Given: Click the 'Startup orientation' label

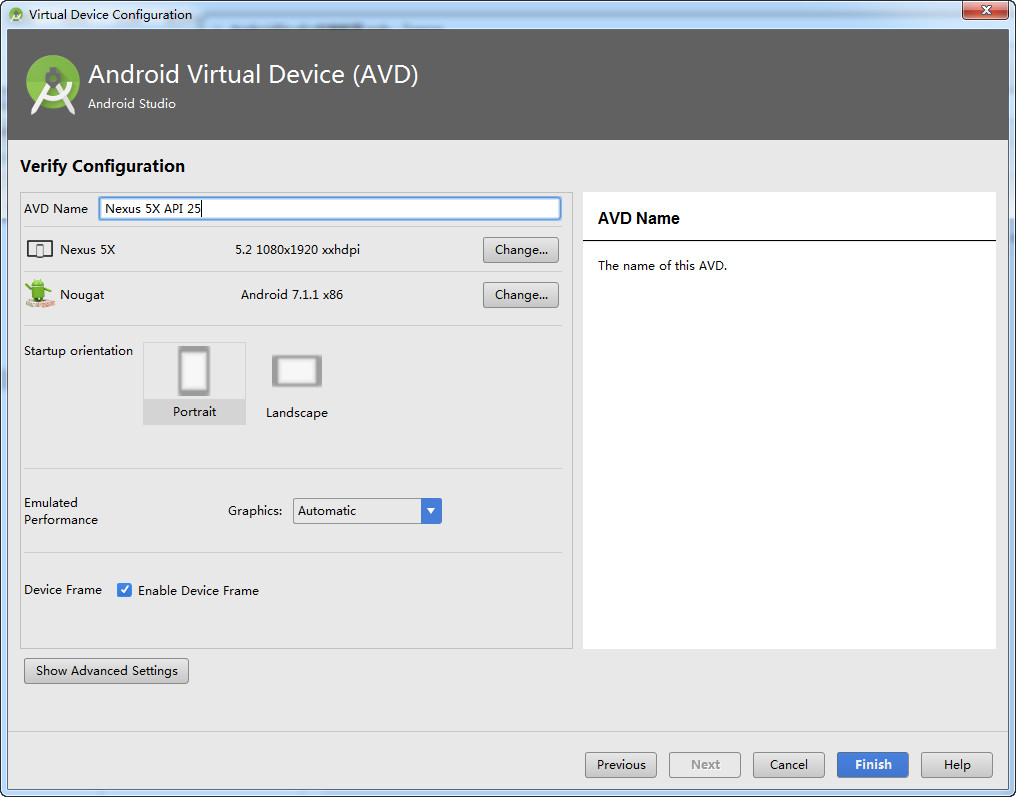Looking at the screenshot, I should tap(78, 351).
